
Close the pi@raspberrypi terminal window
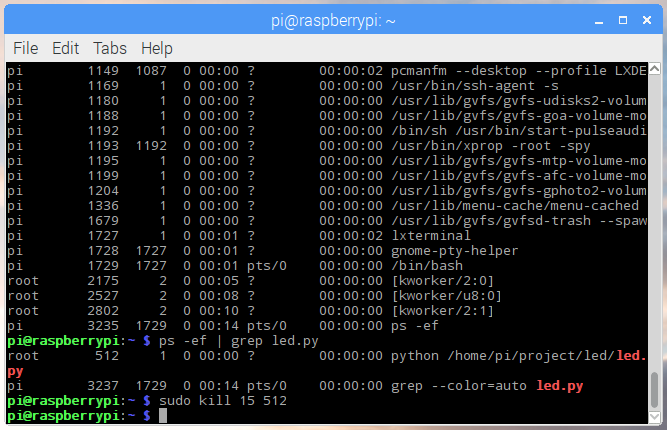tap(647, 20)
